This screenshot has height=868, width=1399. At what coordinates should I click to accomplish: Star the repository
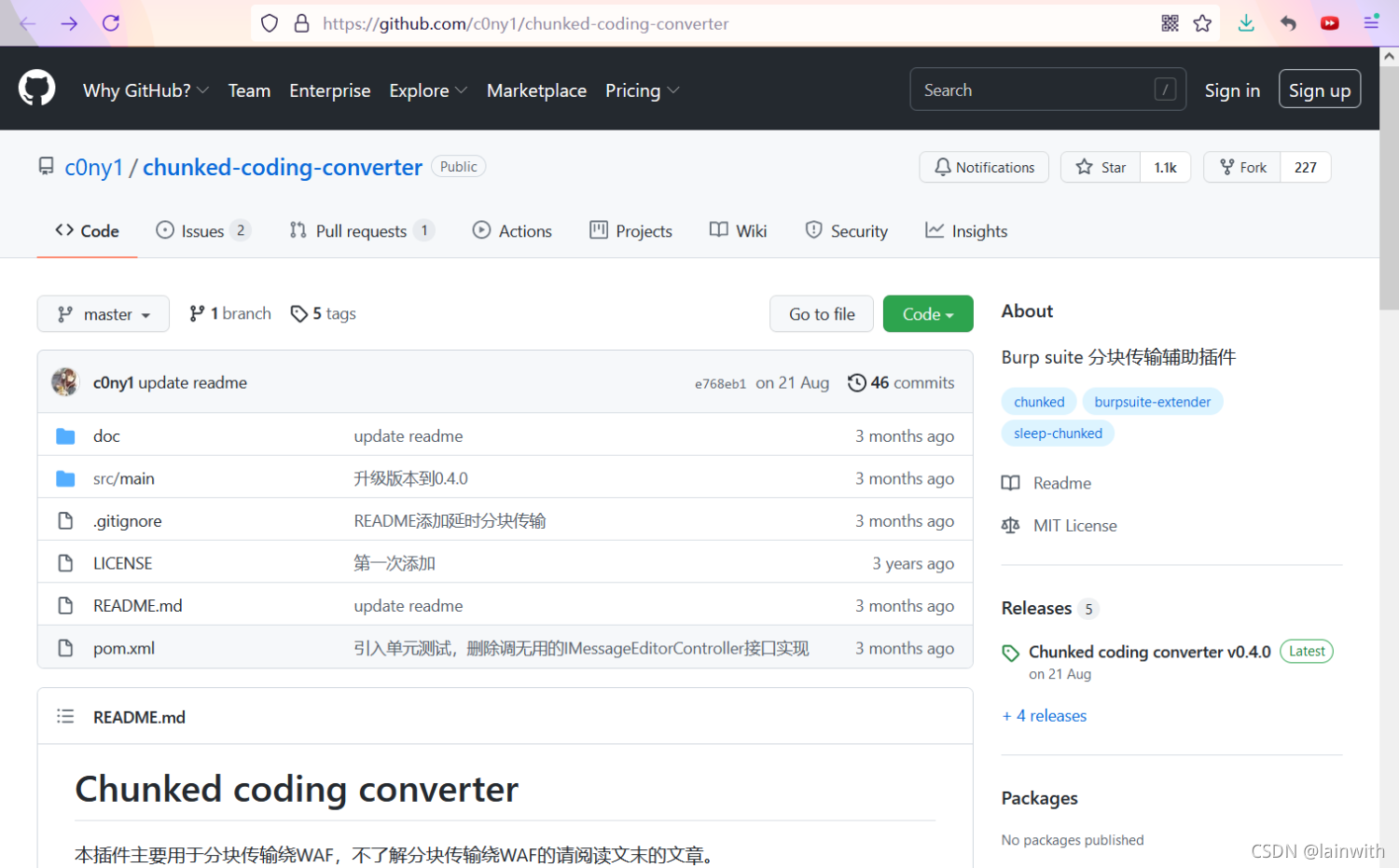[1101, 167]
